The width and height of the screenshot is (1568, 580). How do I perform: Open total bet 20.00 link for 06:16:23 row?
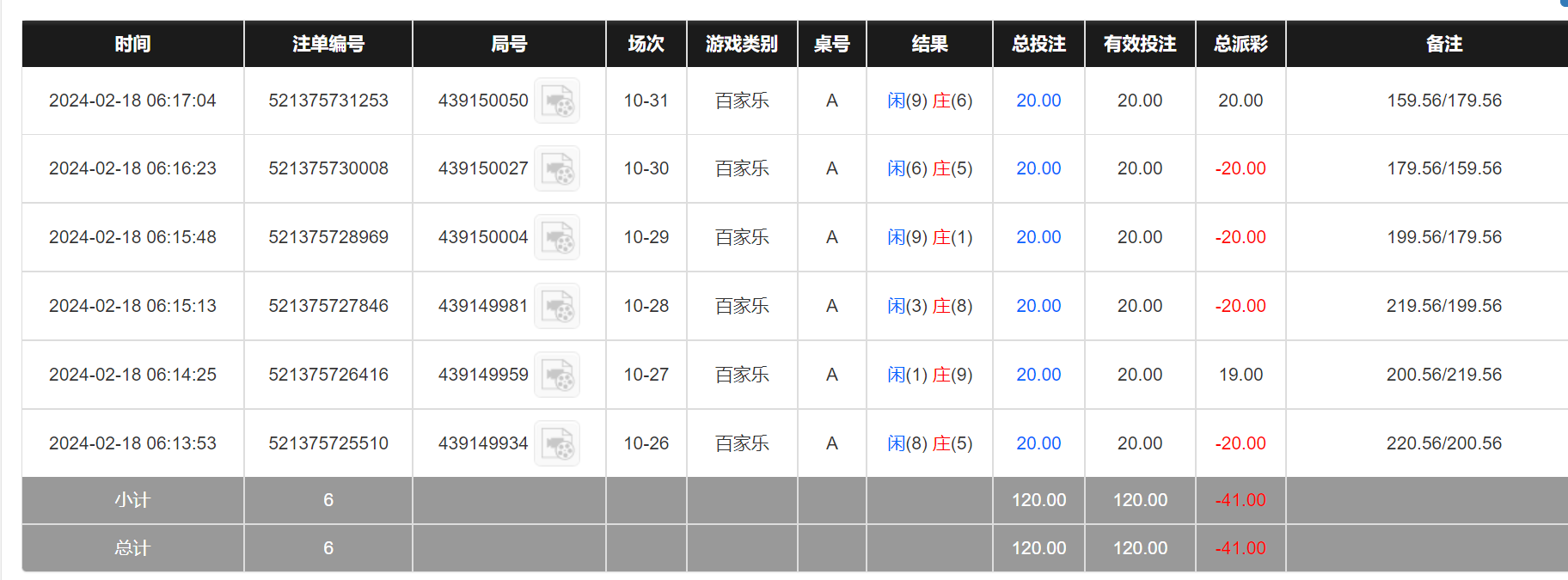pos(1038,168)
